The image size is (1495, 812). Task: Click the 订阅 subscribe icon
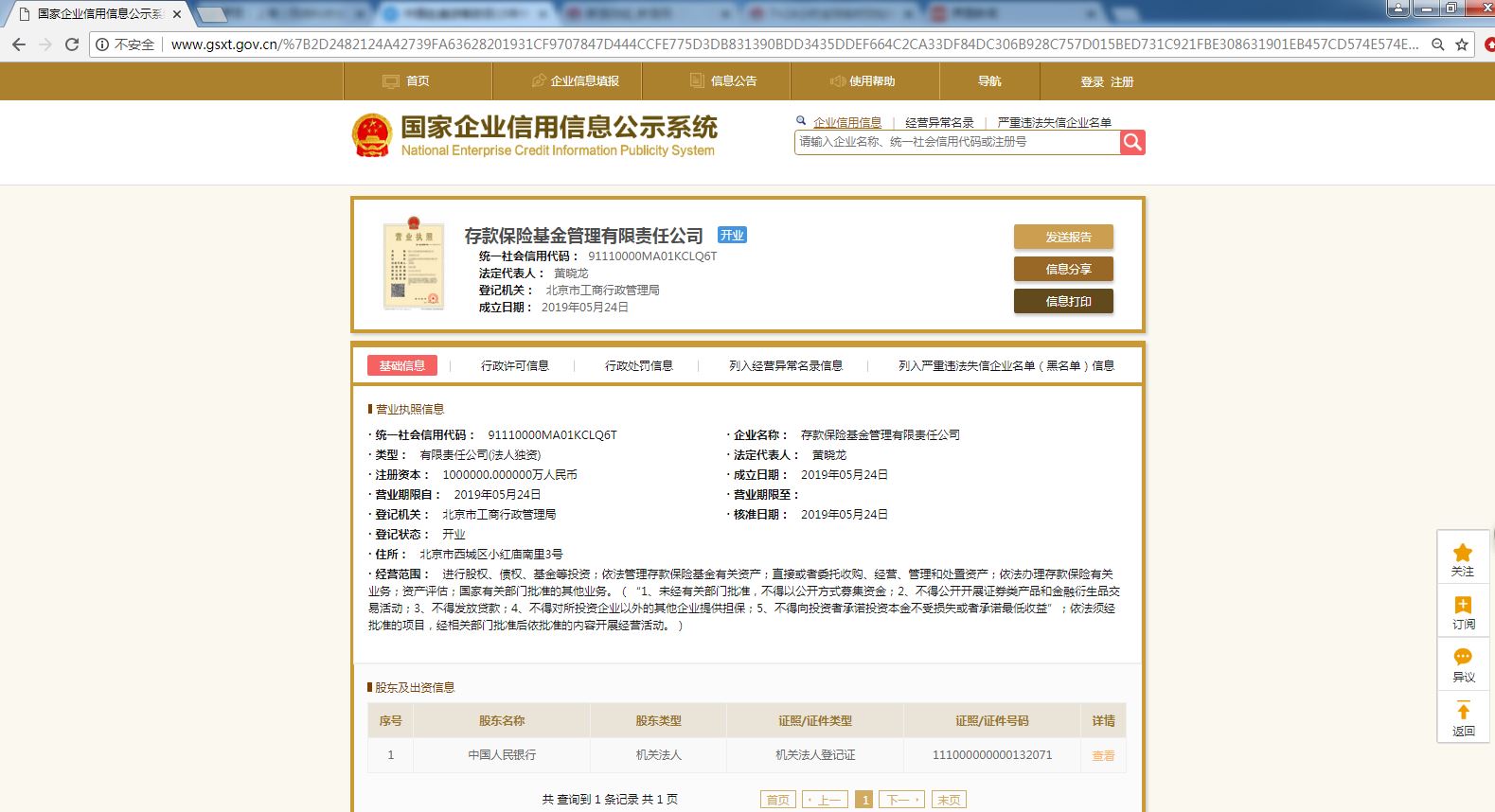pos(1463,605)
